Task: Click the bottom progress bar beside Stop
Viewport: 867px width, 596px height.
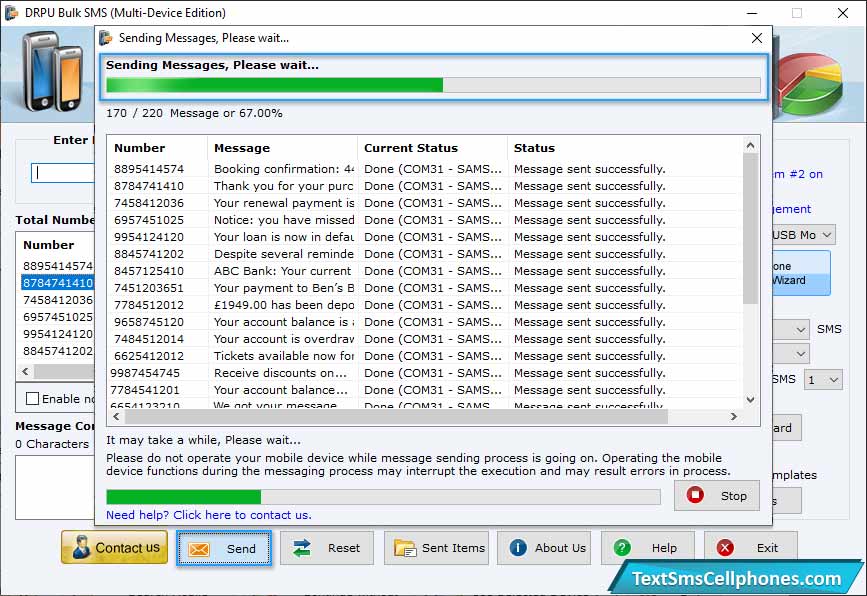Action: point(383,496)
